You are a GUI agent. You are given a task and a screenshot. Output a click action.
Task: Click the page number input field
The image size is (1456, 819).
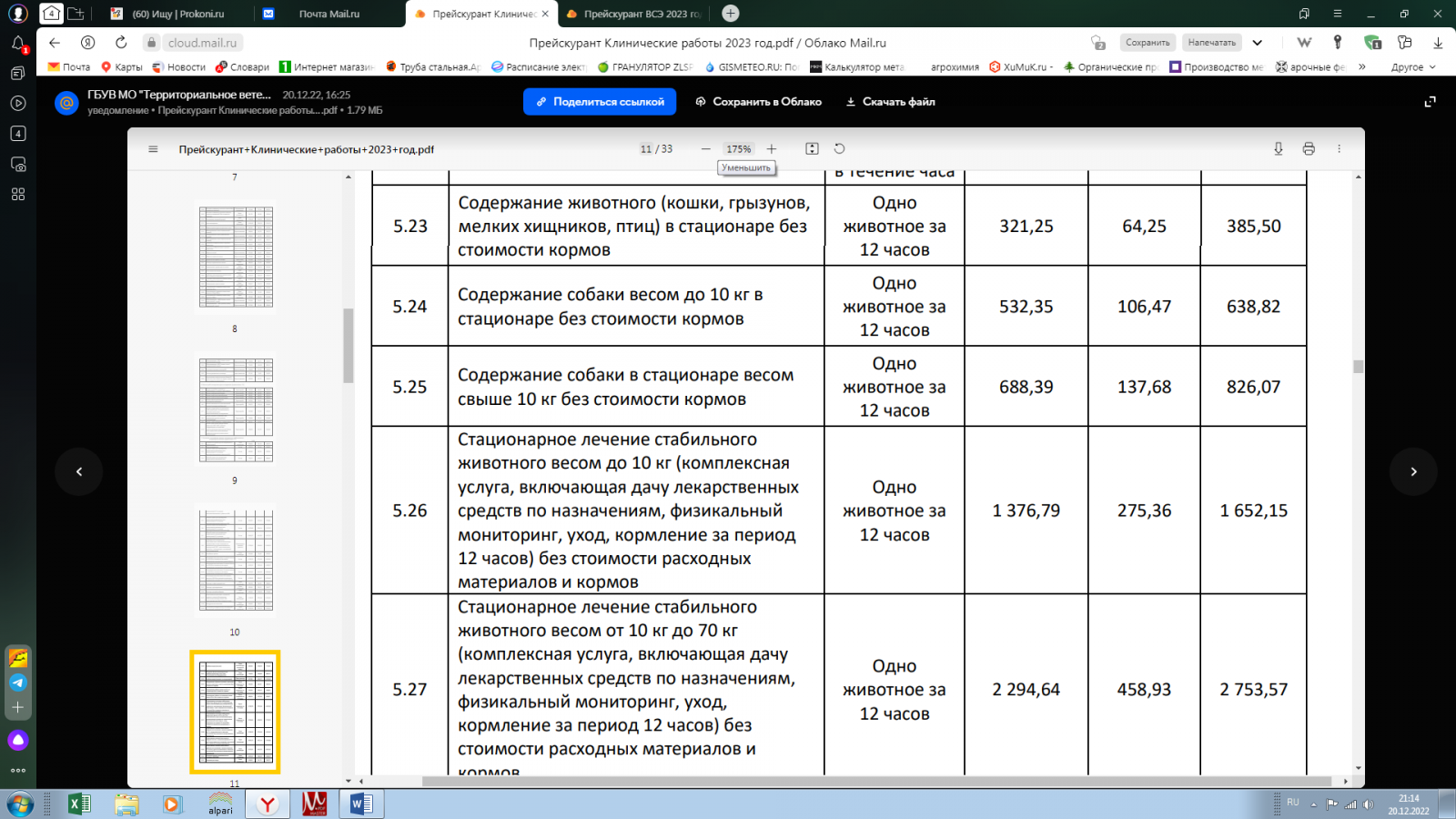[646, 149]
